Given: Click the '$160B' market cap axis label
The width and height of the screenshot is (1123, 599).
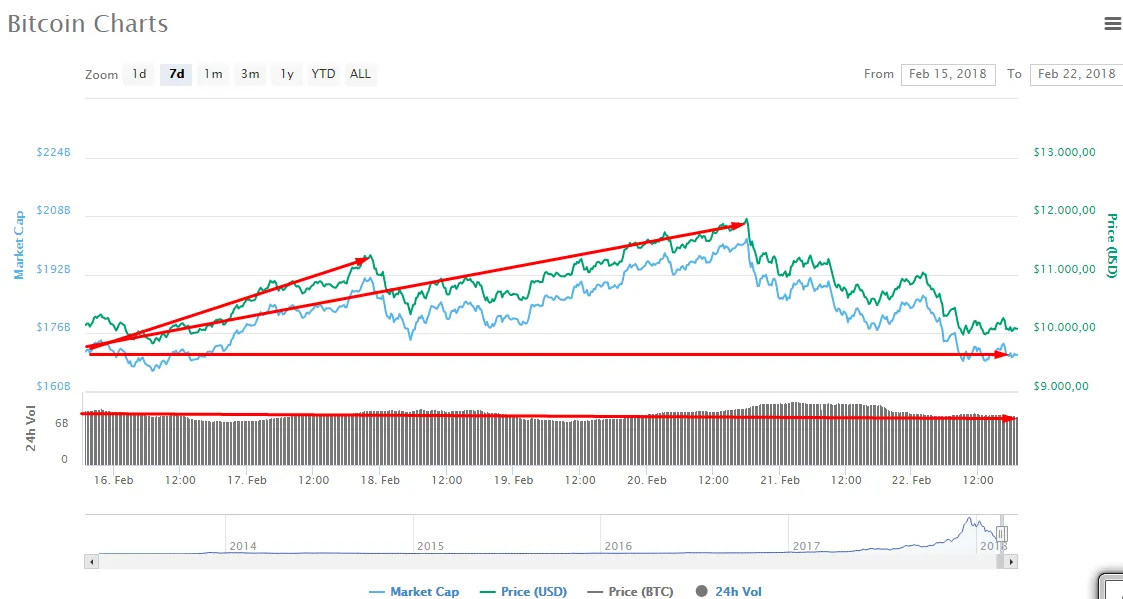Looking at the screenshot, I should 53,386.
